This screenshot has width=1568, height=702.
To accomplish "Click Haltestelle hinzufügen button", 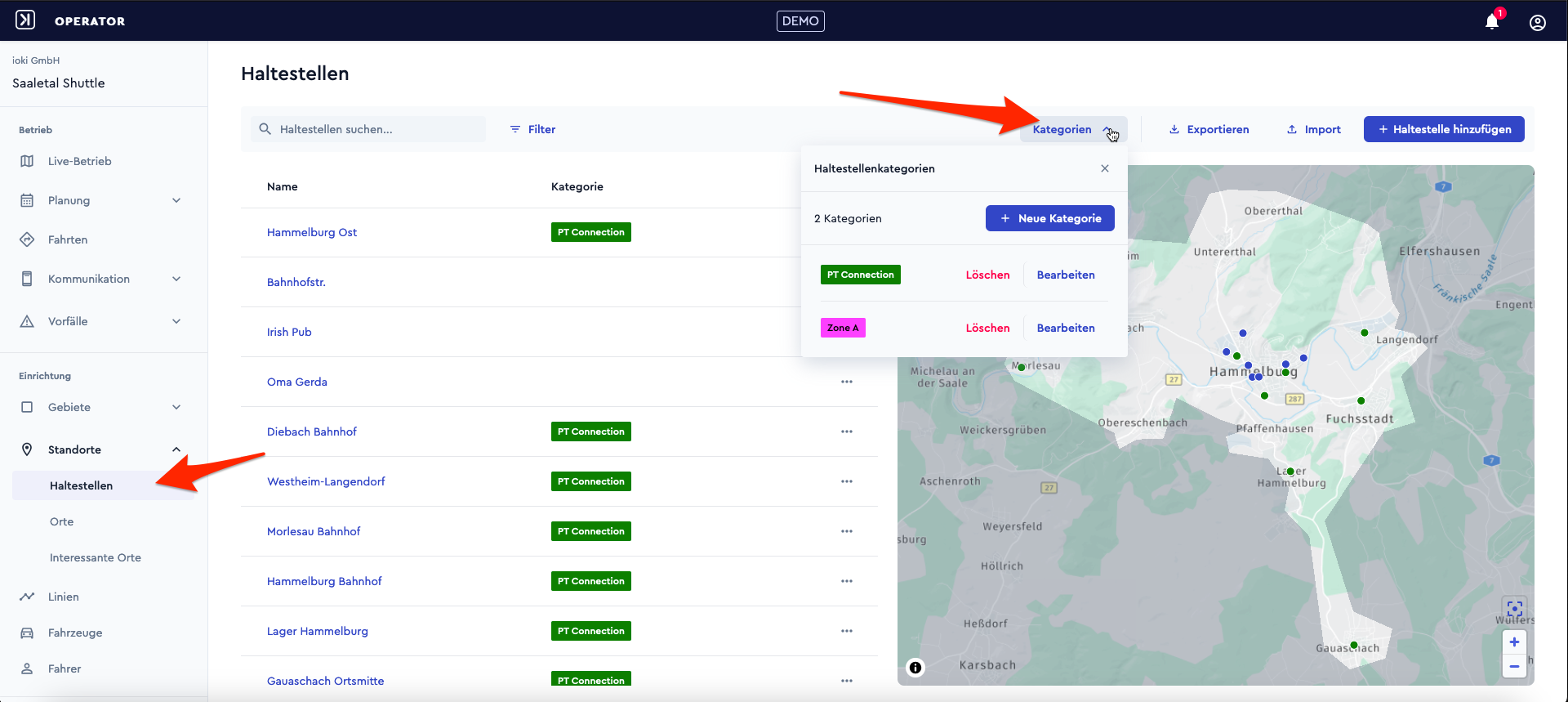I will [1444, 129].
